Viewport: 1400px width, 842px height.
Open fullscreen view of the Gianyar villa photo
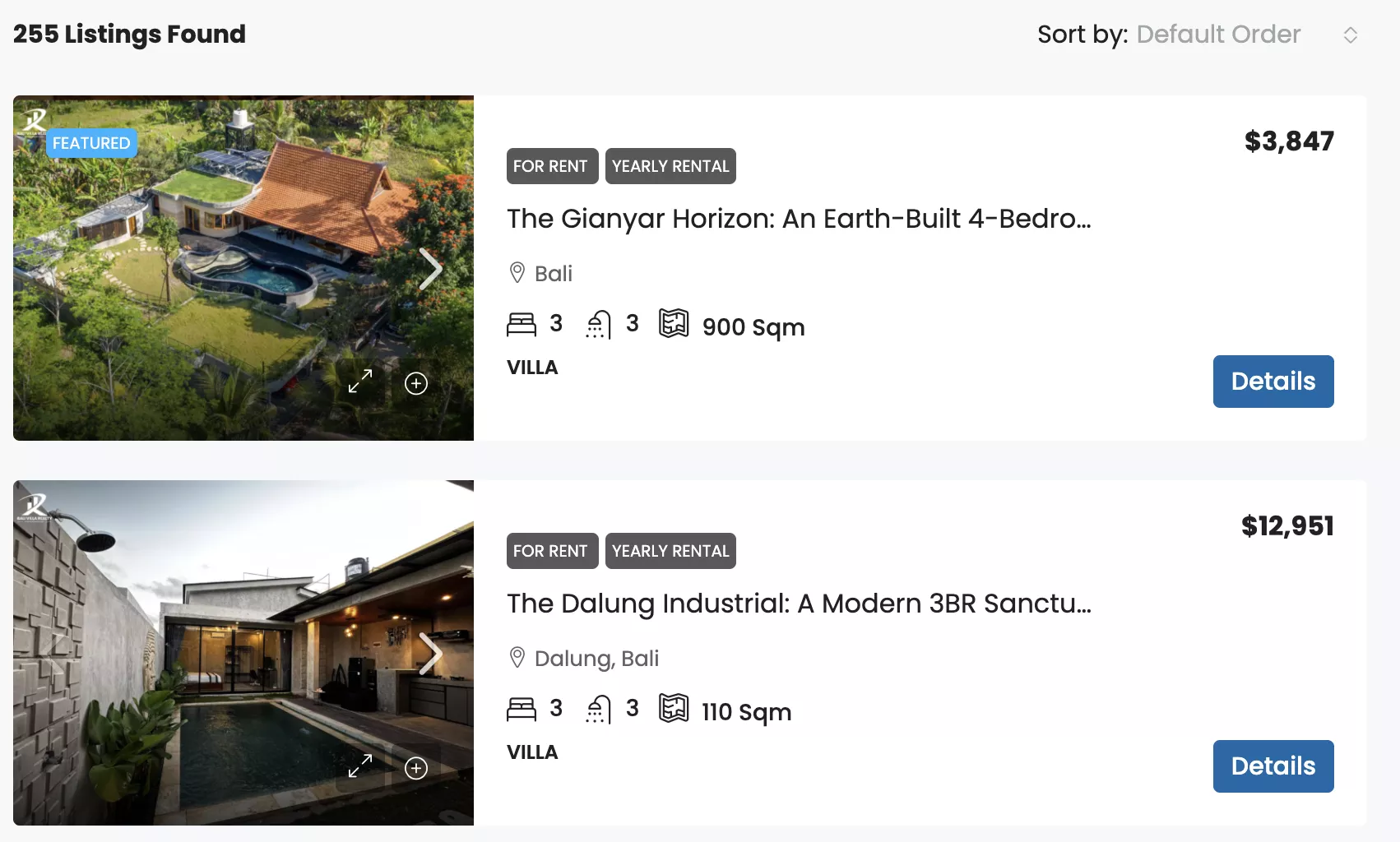point(359,382)
